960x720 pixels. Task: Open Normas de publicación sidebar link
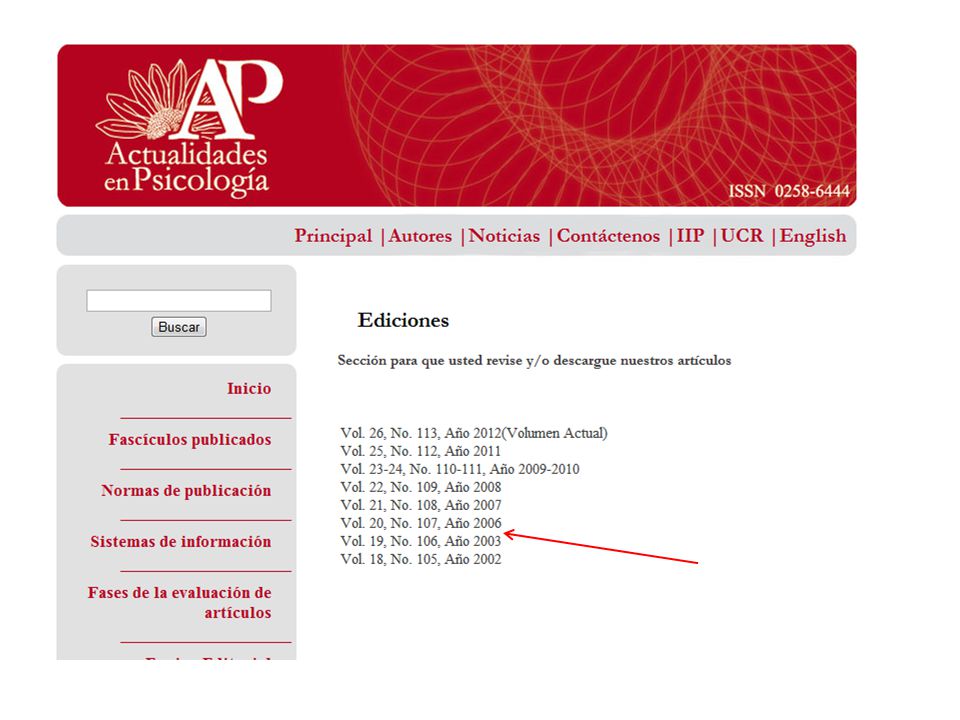tap(186, 490)
